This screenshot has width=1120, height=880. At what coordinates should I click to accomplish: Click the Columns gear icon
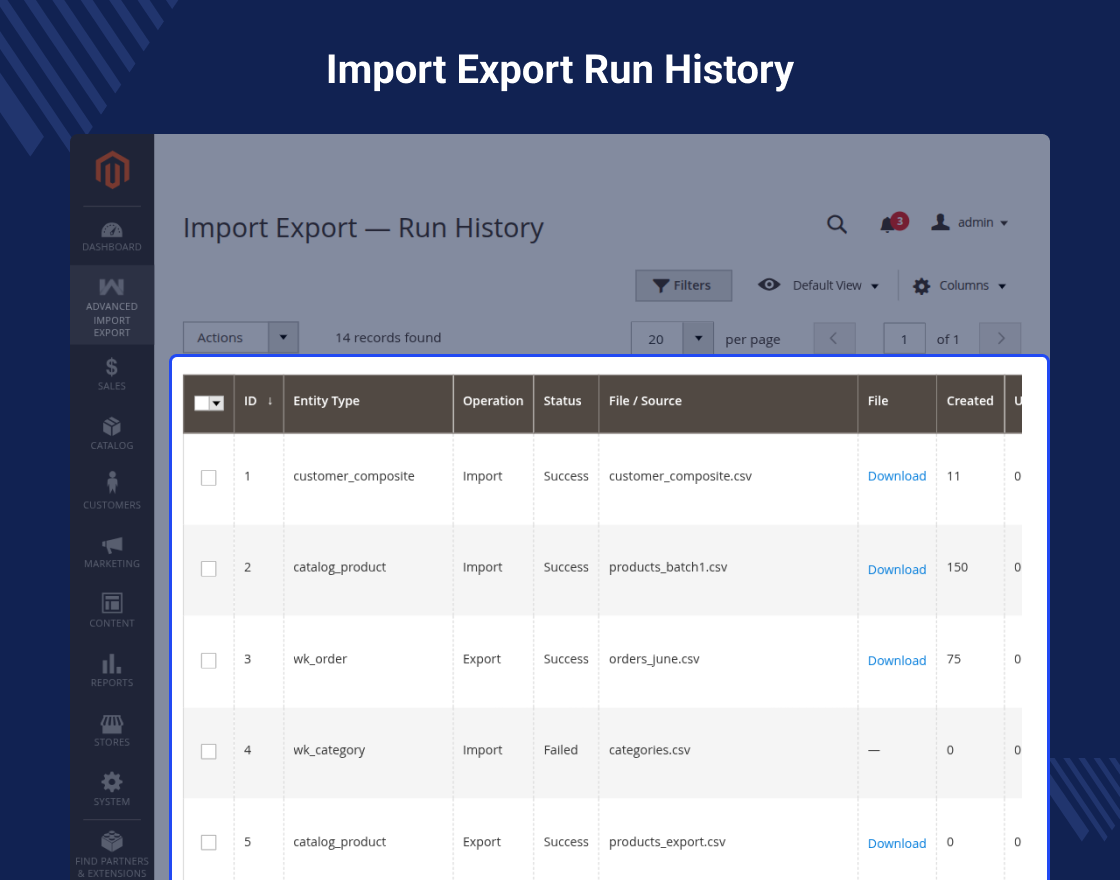coord(921,286)
